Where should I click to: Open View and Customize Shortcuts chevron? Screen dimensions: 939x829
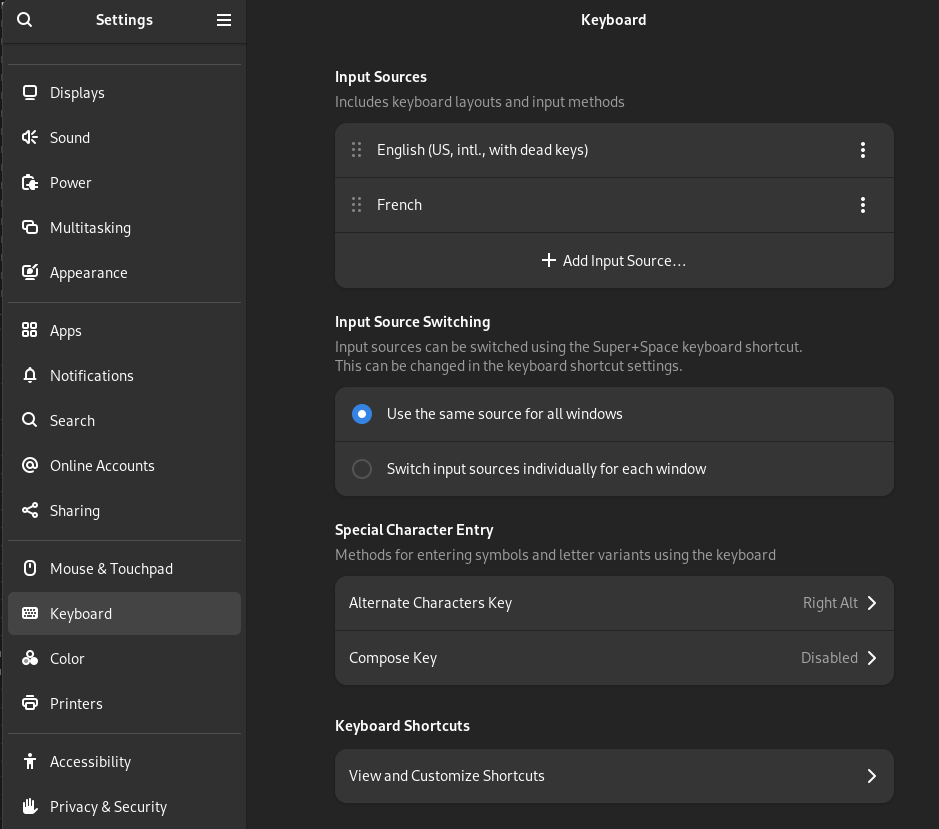pos(872,776)
